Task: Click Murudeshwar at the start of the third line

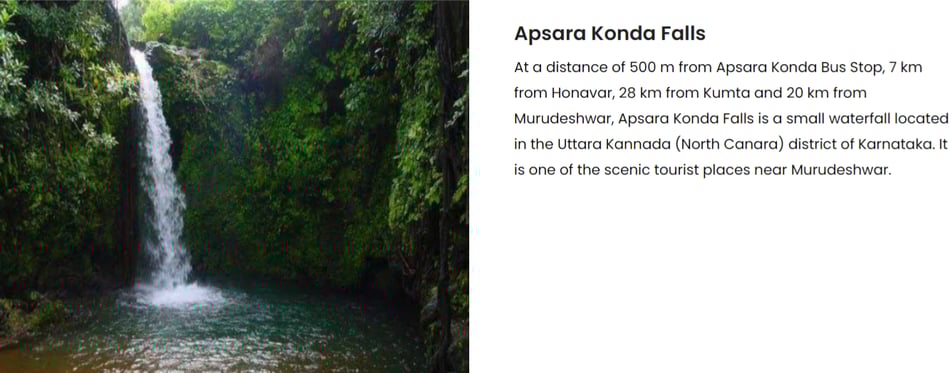Action: [564, 119]
